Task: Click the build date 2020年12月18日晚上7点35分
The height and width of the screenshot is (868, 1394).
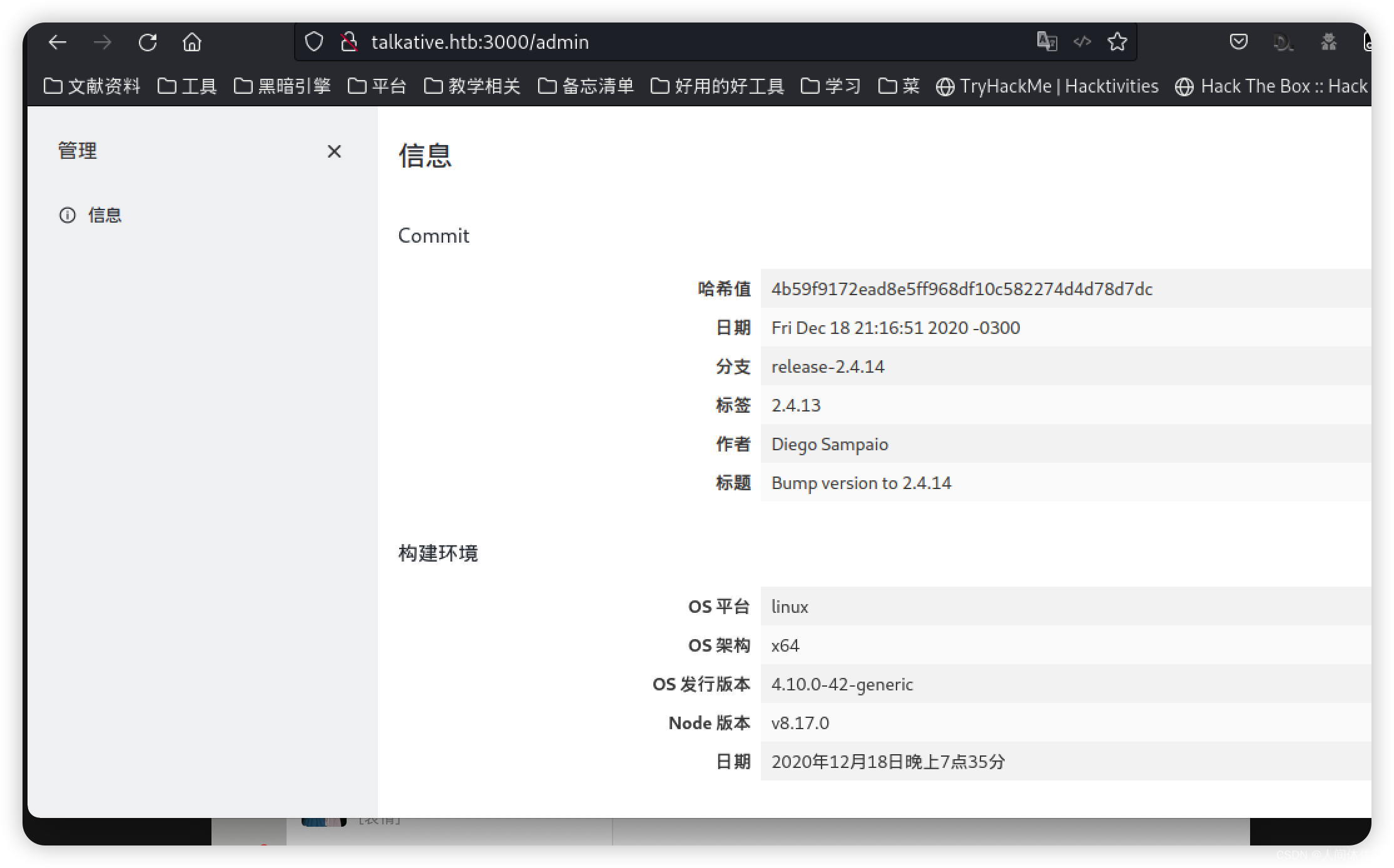Action: [x=888, y=762]
